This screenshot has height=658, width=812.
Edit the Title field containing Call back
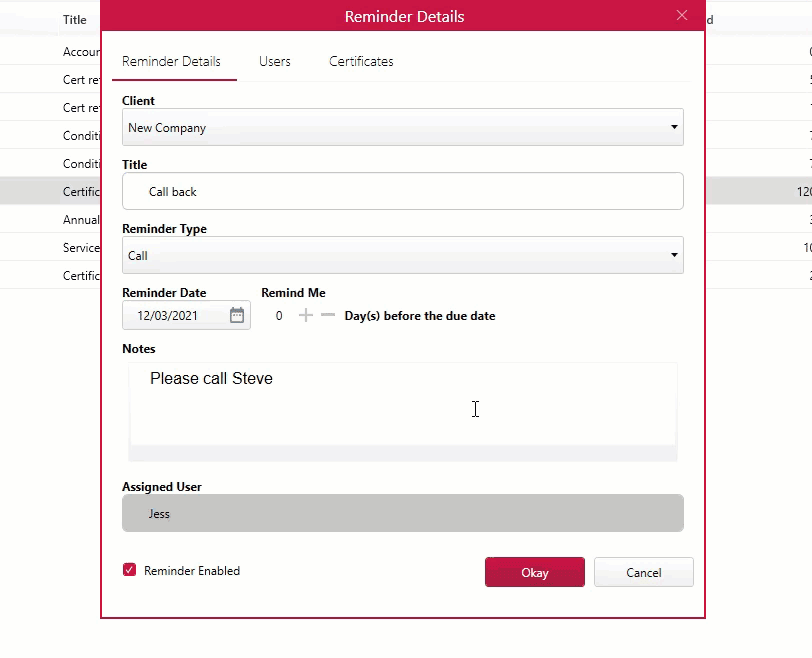(x=400, y=191)
